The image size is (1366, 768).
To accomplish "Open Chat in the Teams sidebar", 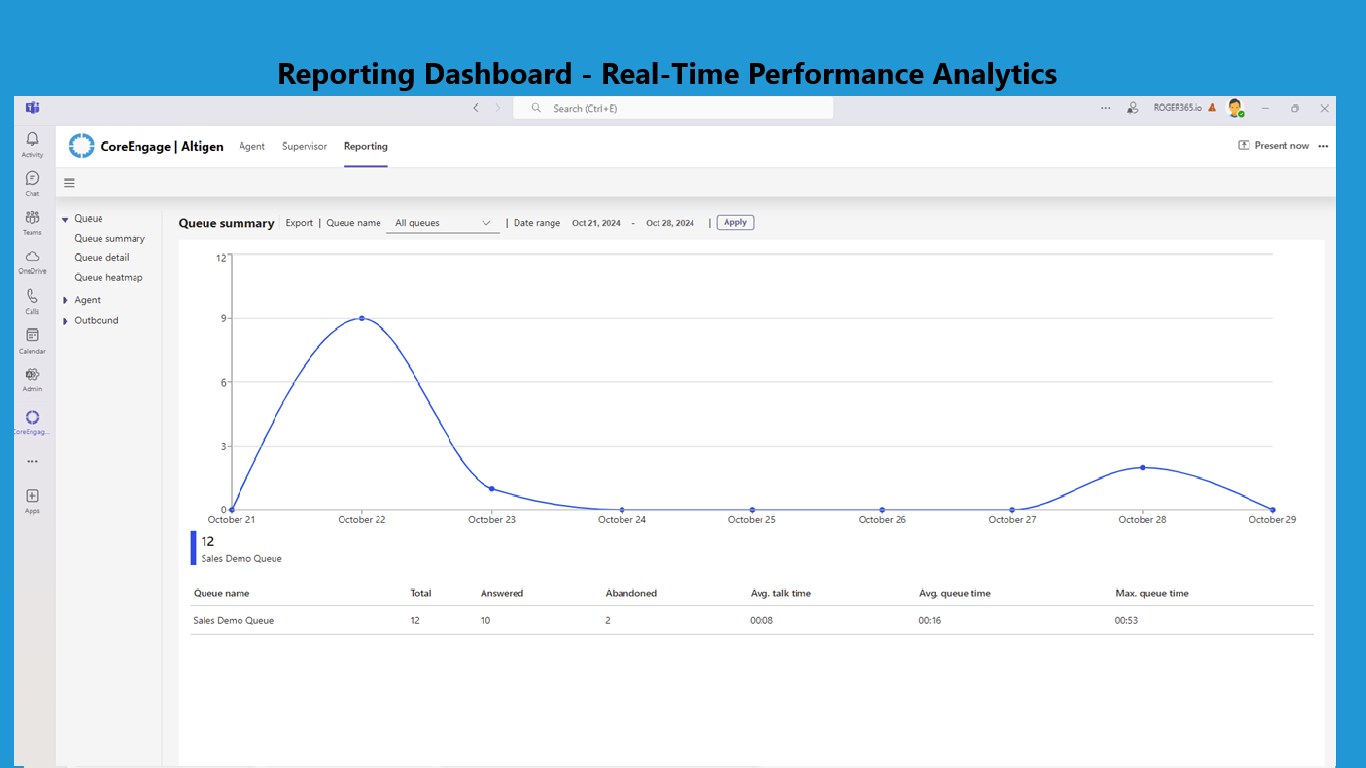I will tap(32, 183).
